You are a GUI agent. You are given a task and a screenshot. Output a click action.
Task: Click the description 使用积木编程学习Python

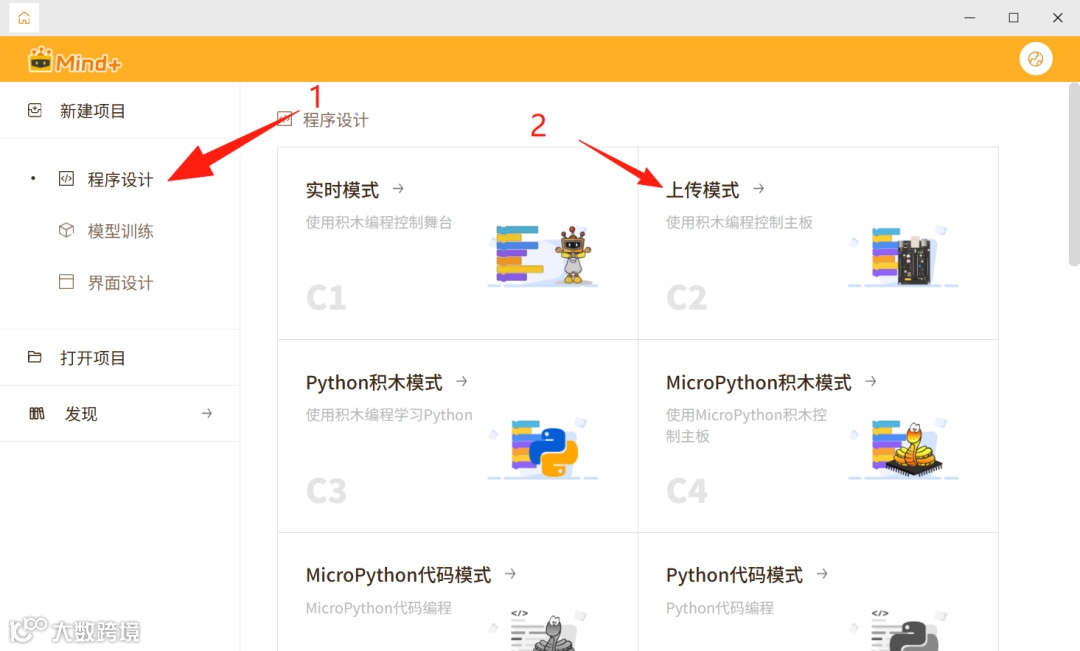tap(389, 415)
